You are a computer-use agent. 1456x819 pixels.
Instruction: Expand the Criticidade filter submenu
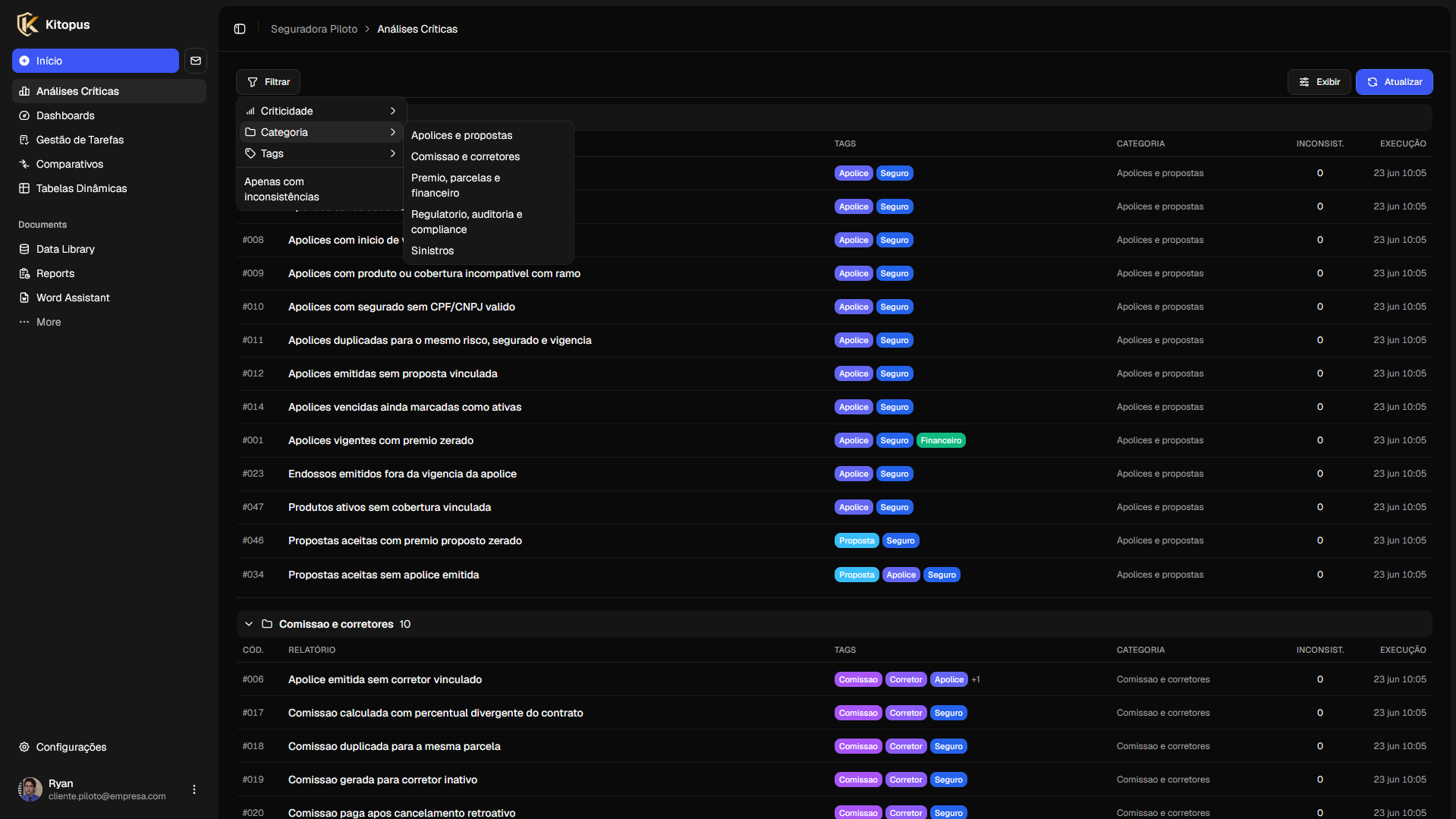tap(321, 111)
